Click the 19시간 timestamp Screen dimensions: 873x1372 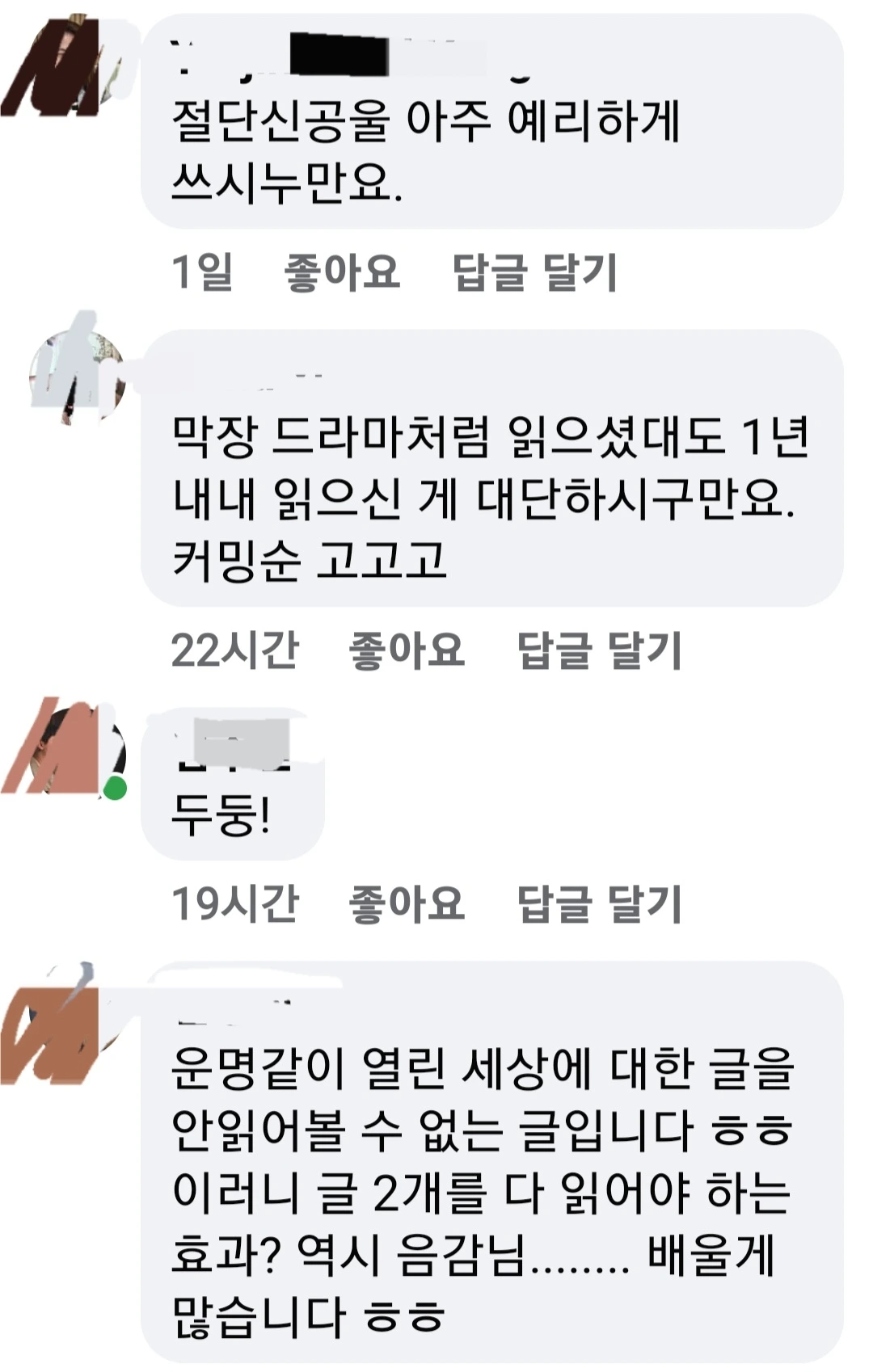click(x=234, y=903)
